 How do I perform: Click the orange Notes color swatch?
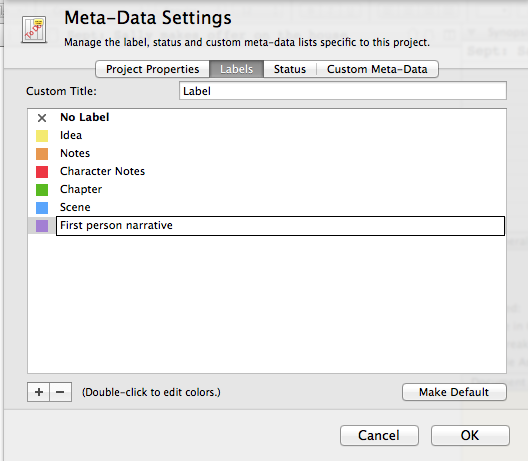[42, 154]
